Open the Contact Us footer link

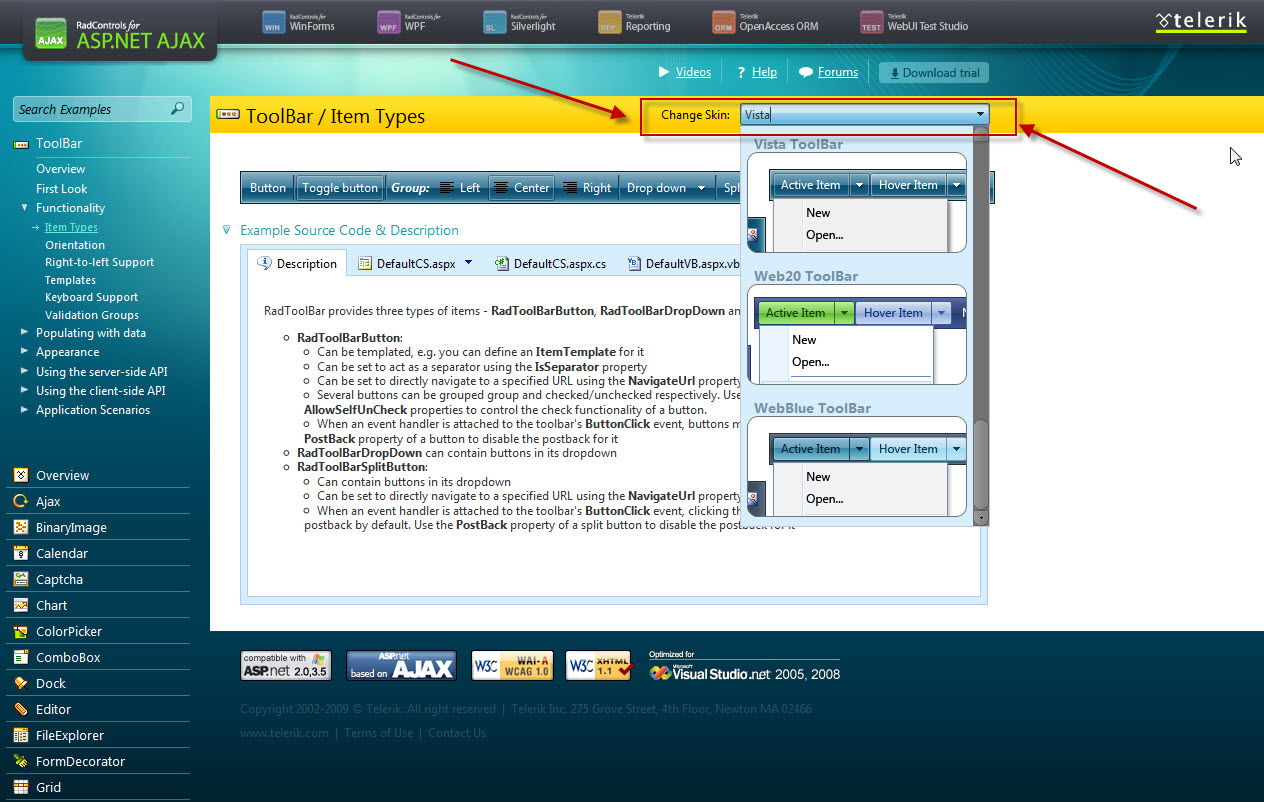click(x=457, y=733)
